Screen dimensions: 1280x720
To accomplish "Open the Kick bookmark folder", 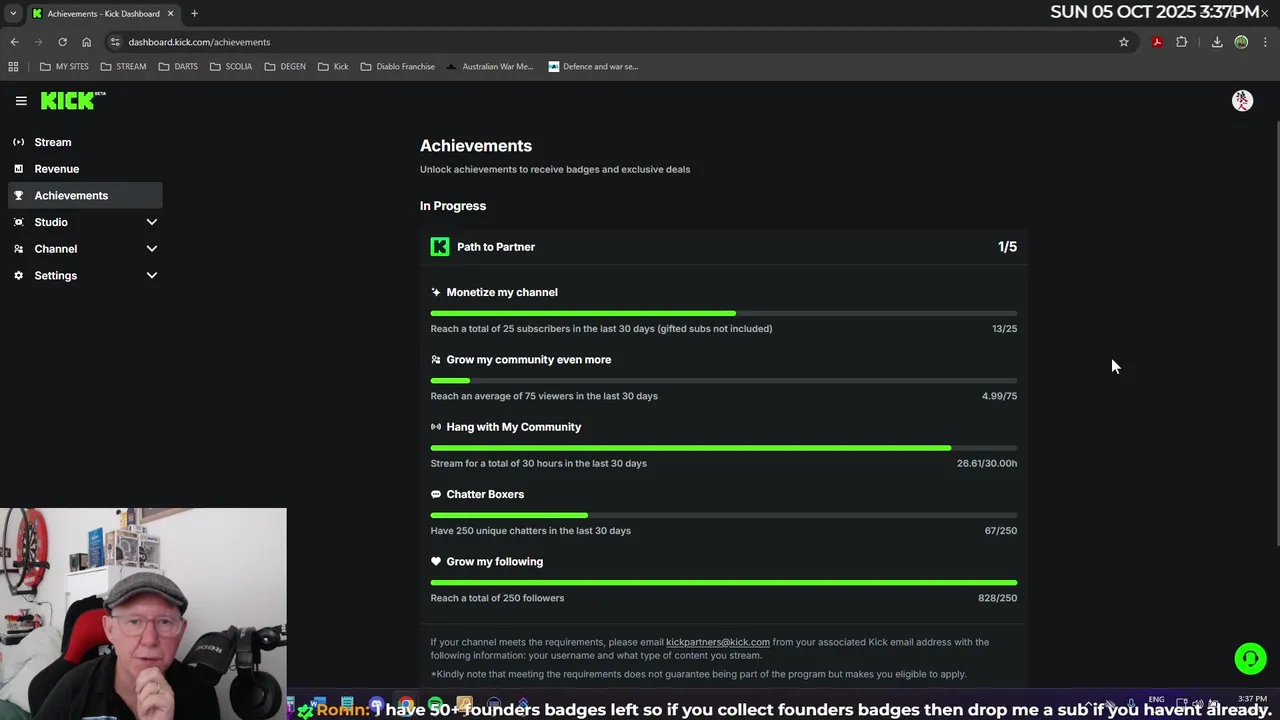I will point(333,67).
